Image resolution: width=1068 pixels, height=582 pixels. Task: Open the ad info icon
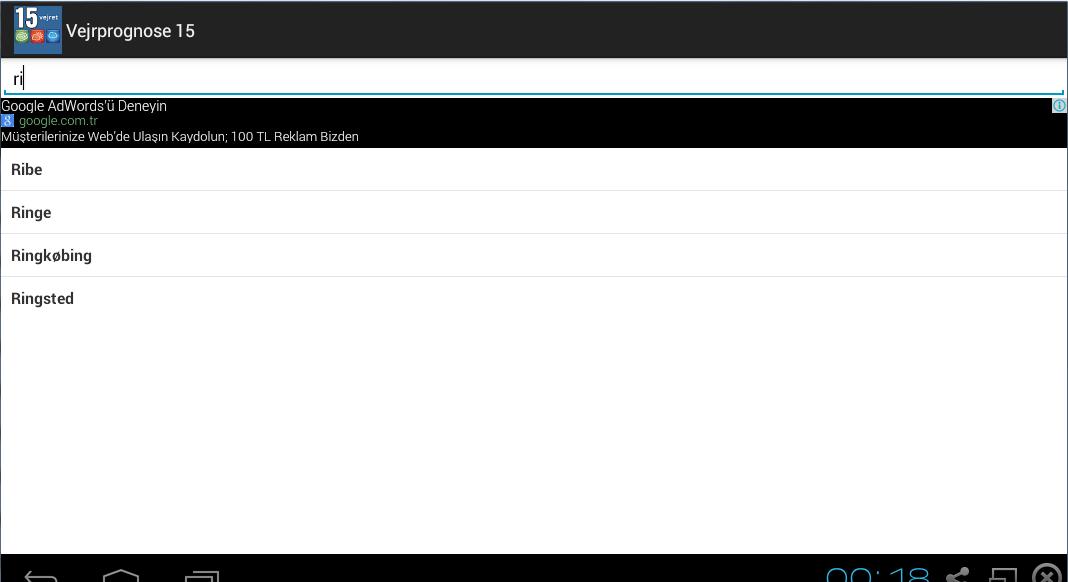1059,106
